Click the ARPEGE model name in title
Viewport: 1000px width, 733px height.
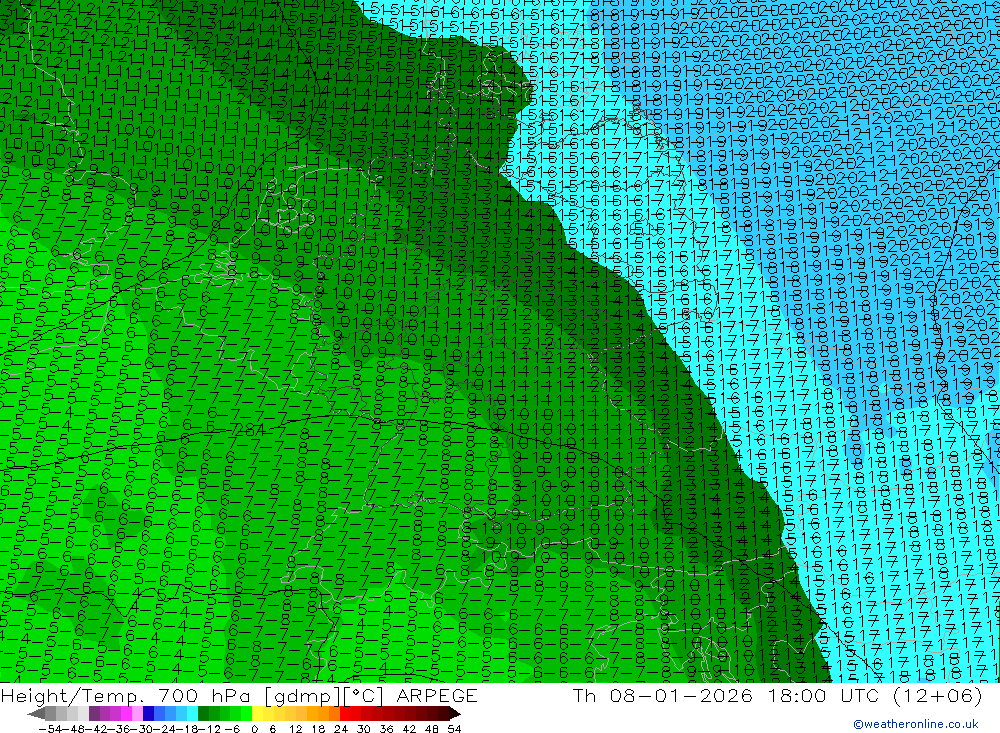(436, 695)
